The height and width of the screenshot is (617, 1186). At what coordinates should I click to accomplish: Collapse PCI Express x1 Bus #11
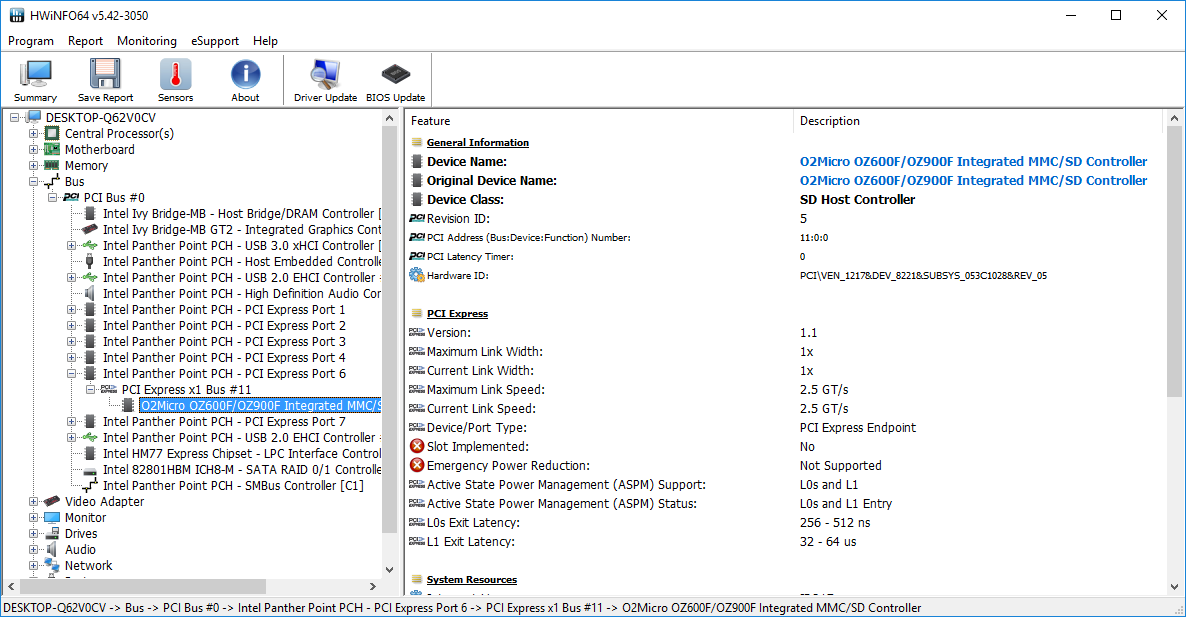point(90,389)
